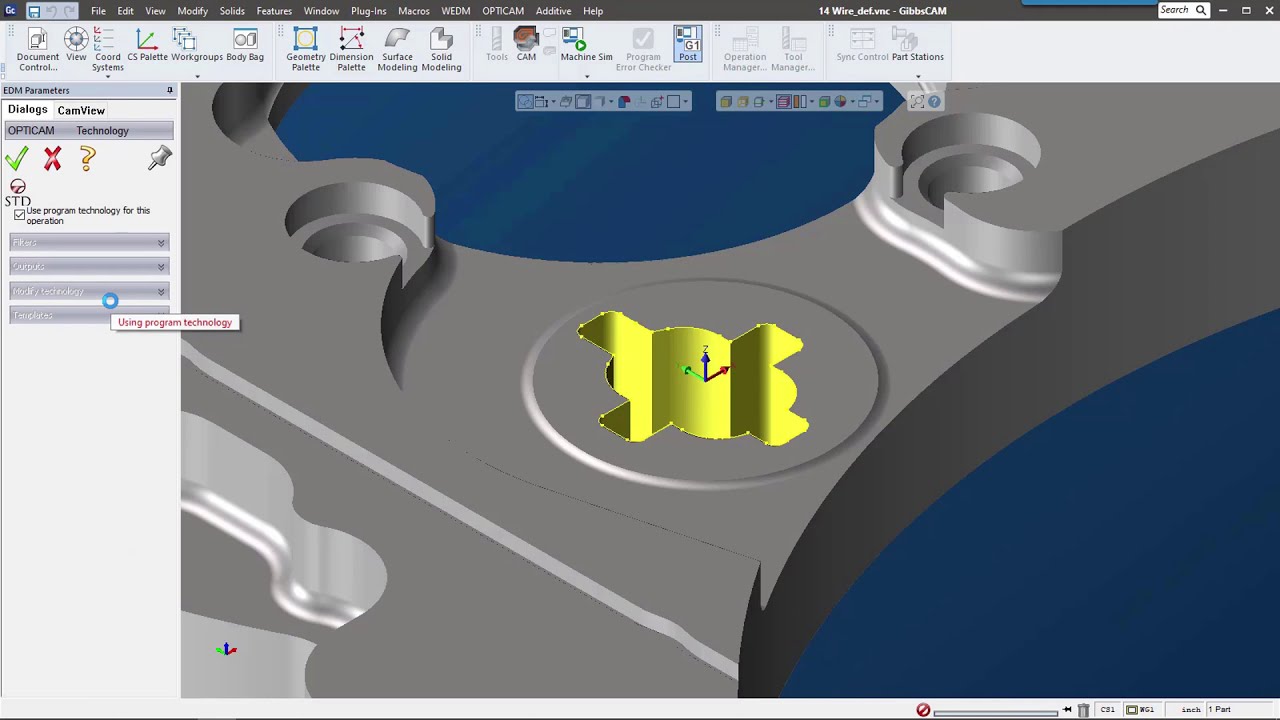Select the OPTICAM tab
Viewport: 1280px width, 720px height.
(x=31, y=131)
